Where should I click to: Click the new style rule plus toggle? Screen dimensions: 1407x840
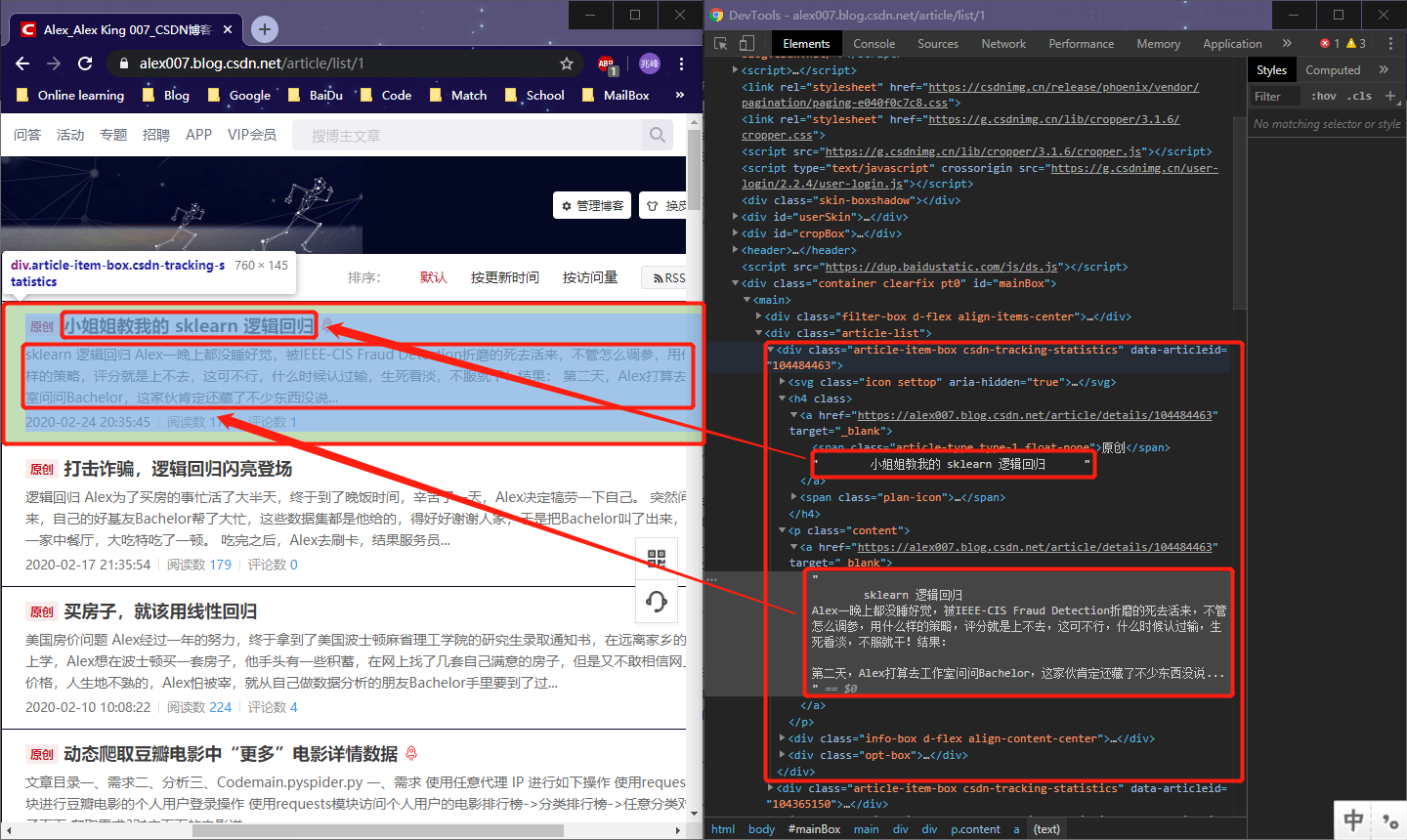(x=1391, y=95)
